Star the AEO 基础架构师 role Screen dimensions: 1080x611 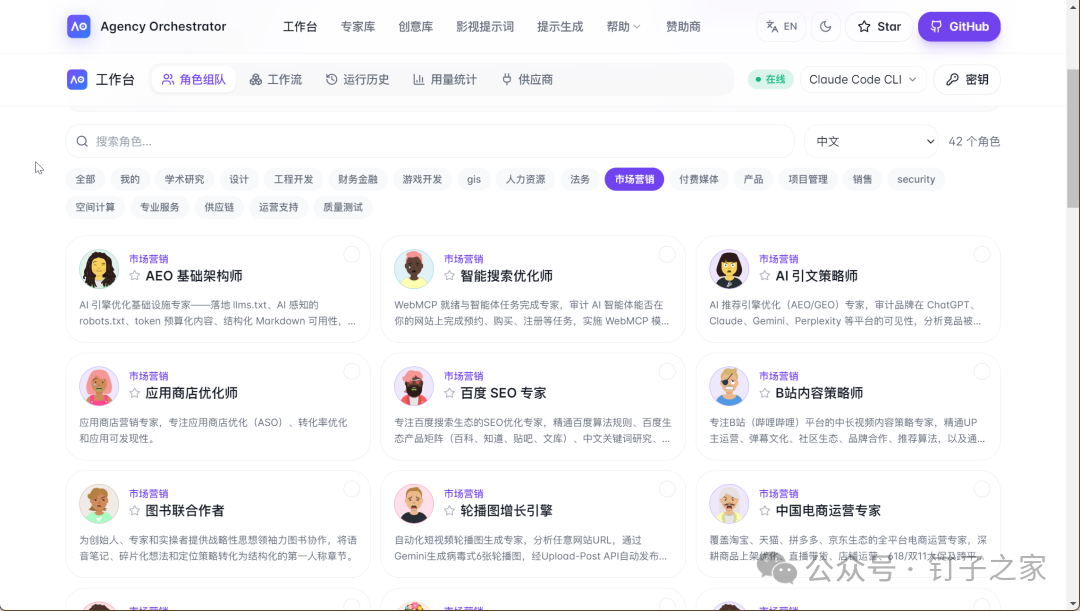tap(134, 276)
